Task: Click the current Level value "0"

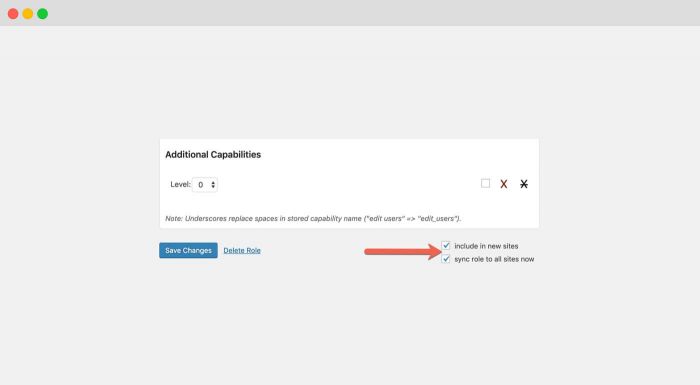Action: pos(200,185)
